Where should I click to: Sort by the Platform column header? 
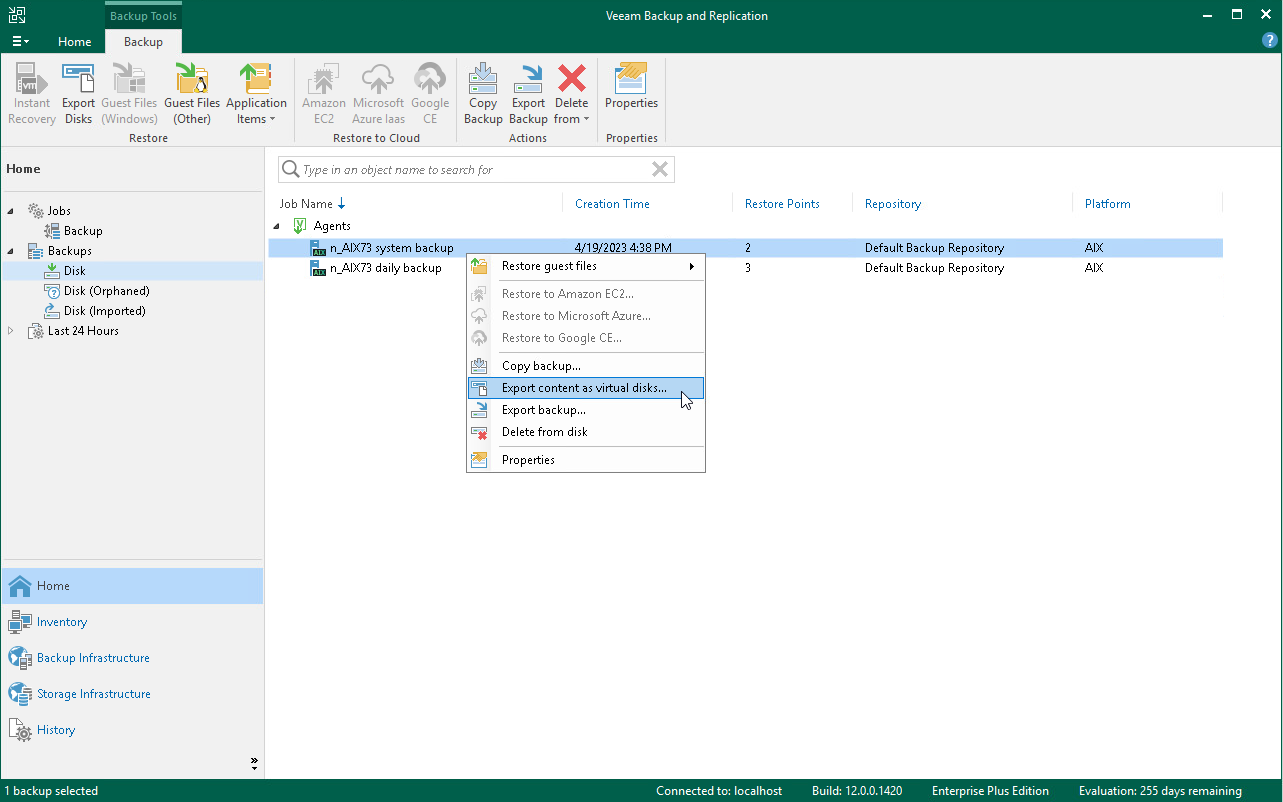click(1108, 204)
